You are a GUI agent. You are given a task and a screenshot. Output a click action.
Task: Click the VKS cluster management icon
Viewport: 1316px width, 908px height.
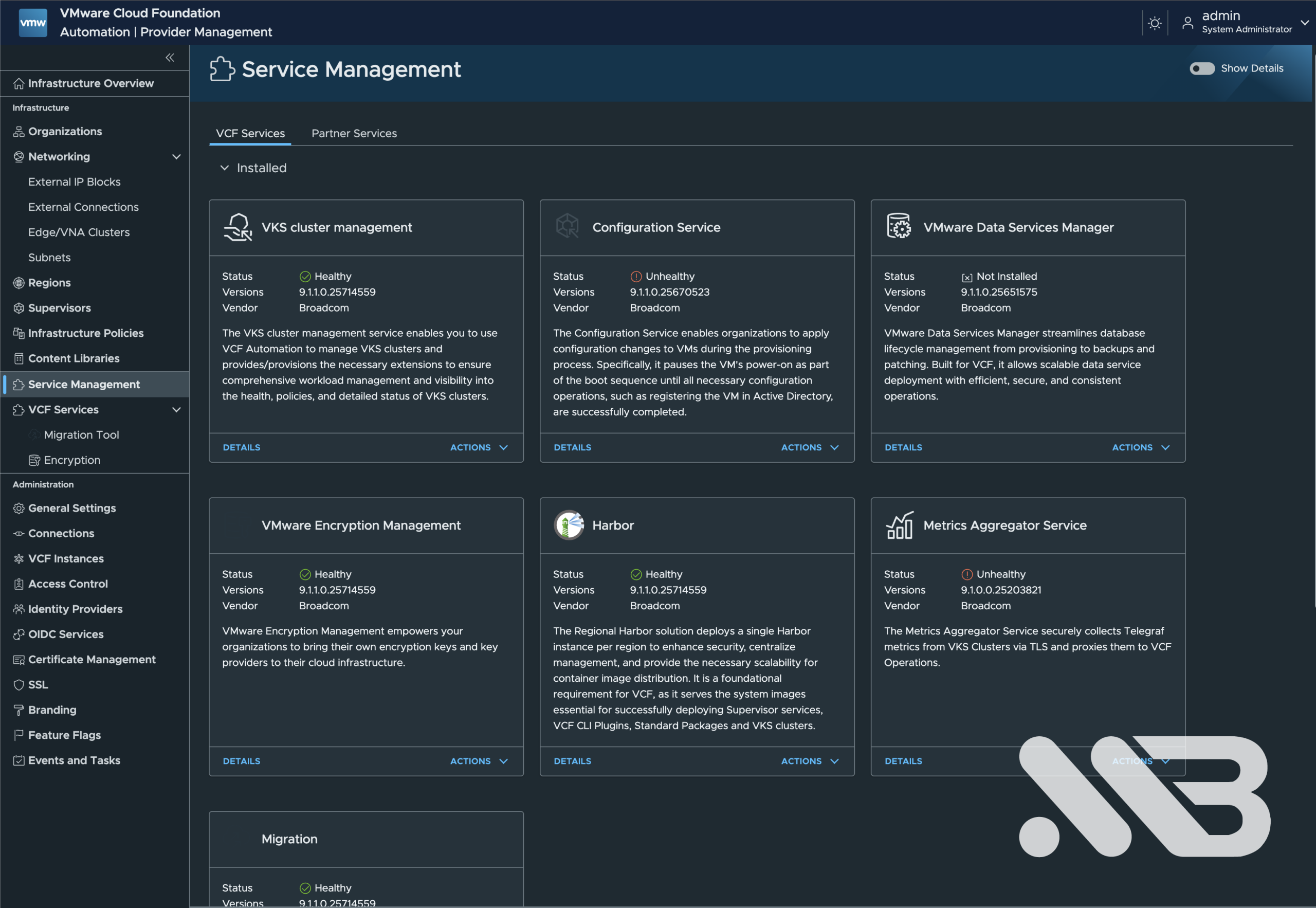[237, 227]
